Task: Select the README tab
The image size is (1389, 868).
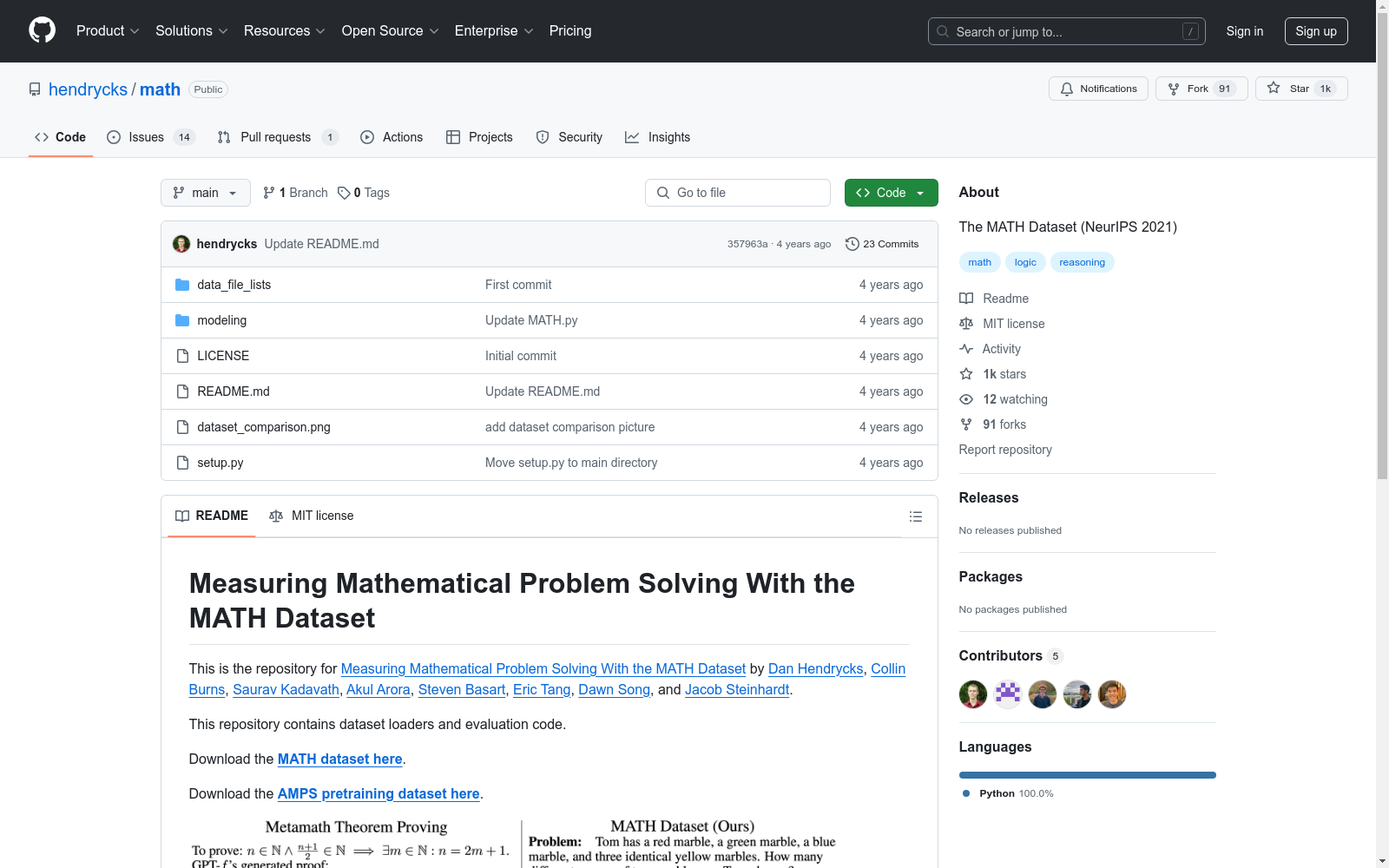Action: (212, 516)
